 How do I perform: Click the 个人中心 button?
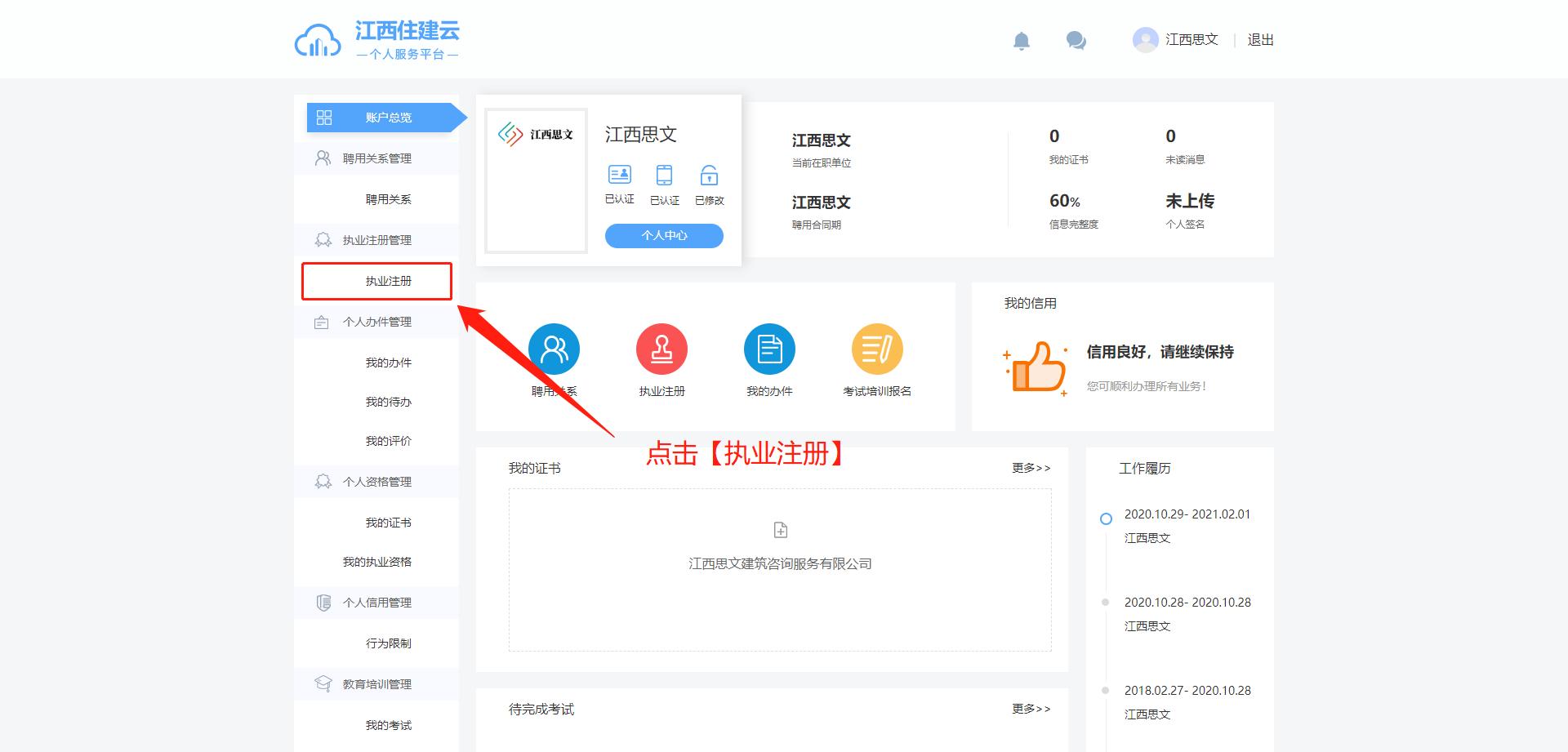pos(664,235)
